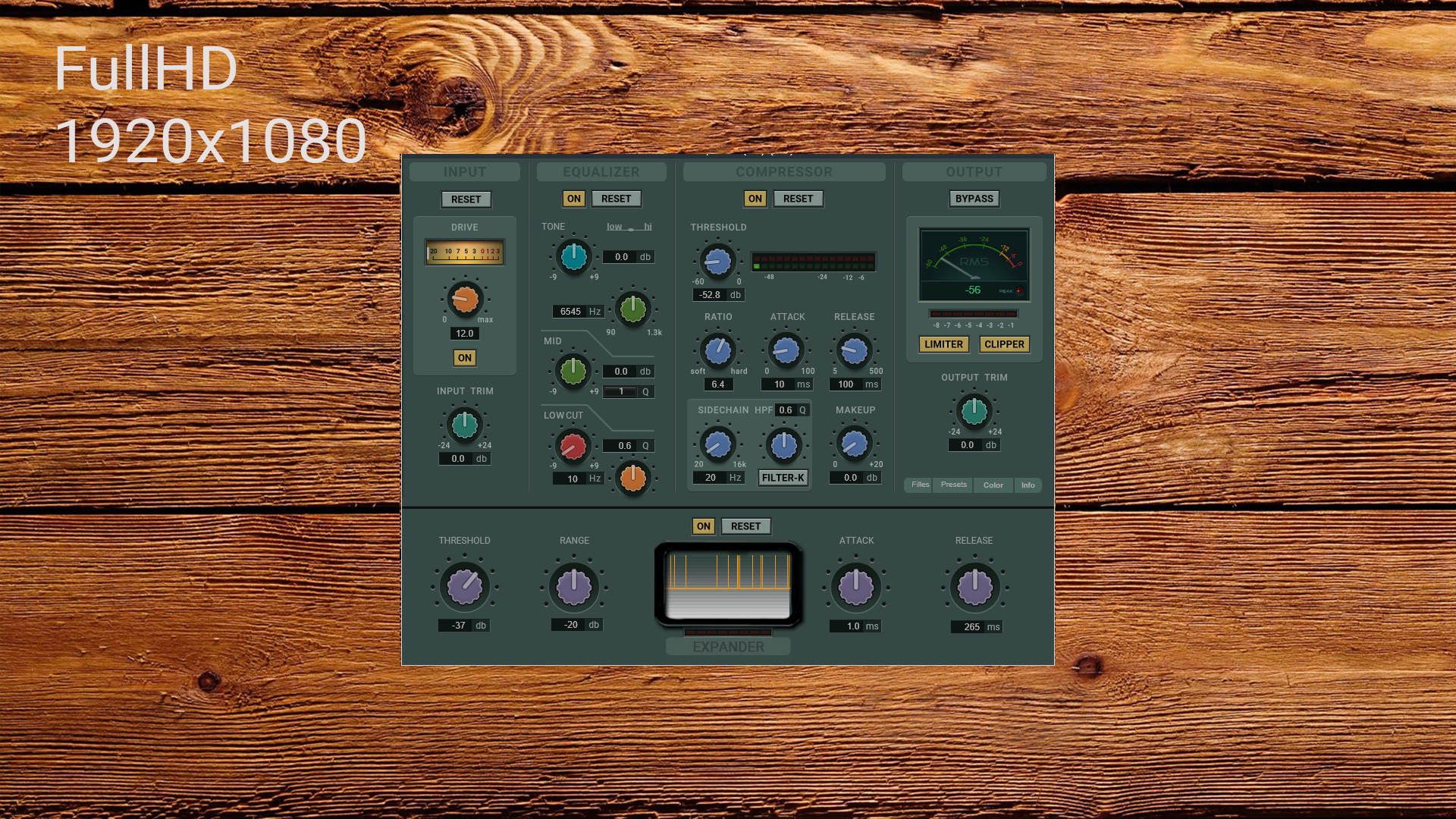Toggle the Equalizer ON switch

click(573, 199)
